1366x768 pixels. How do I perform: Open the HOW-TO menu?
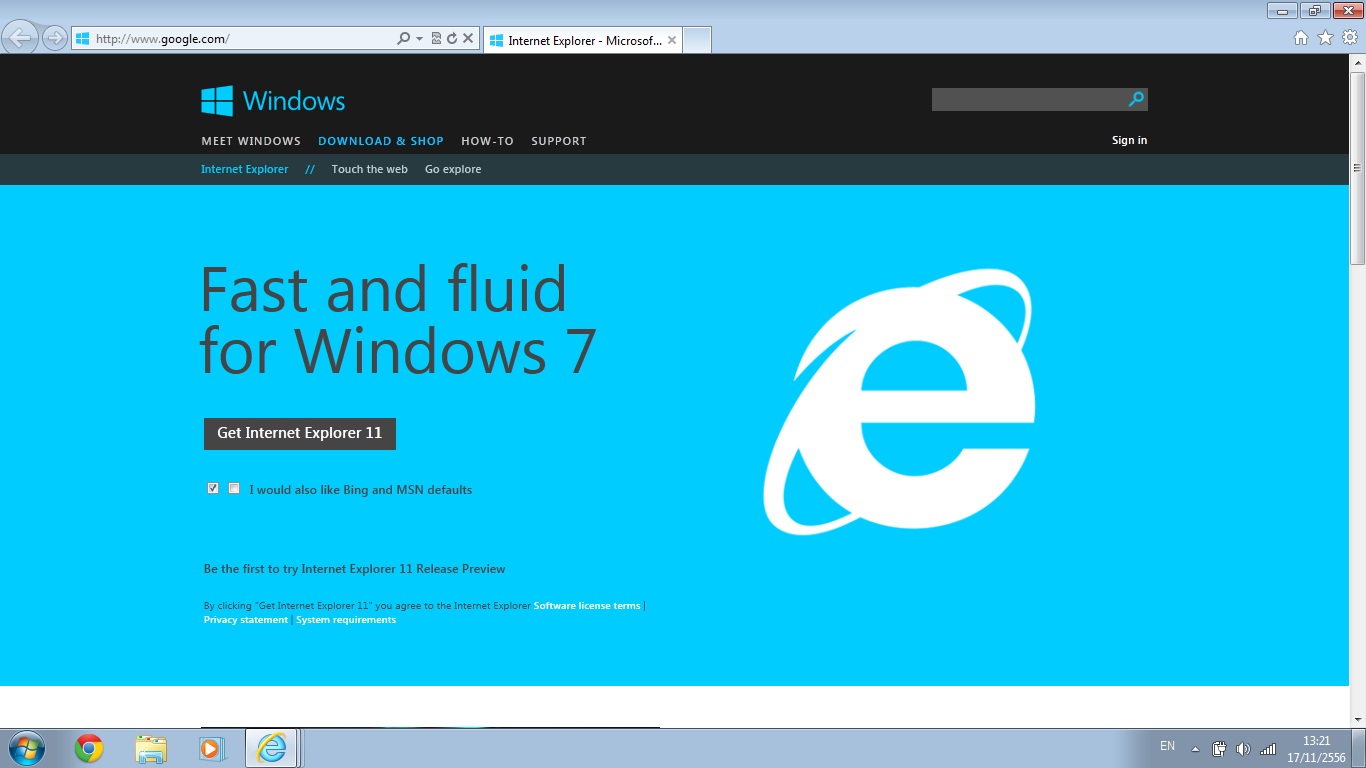[x=487, y=141]
